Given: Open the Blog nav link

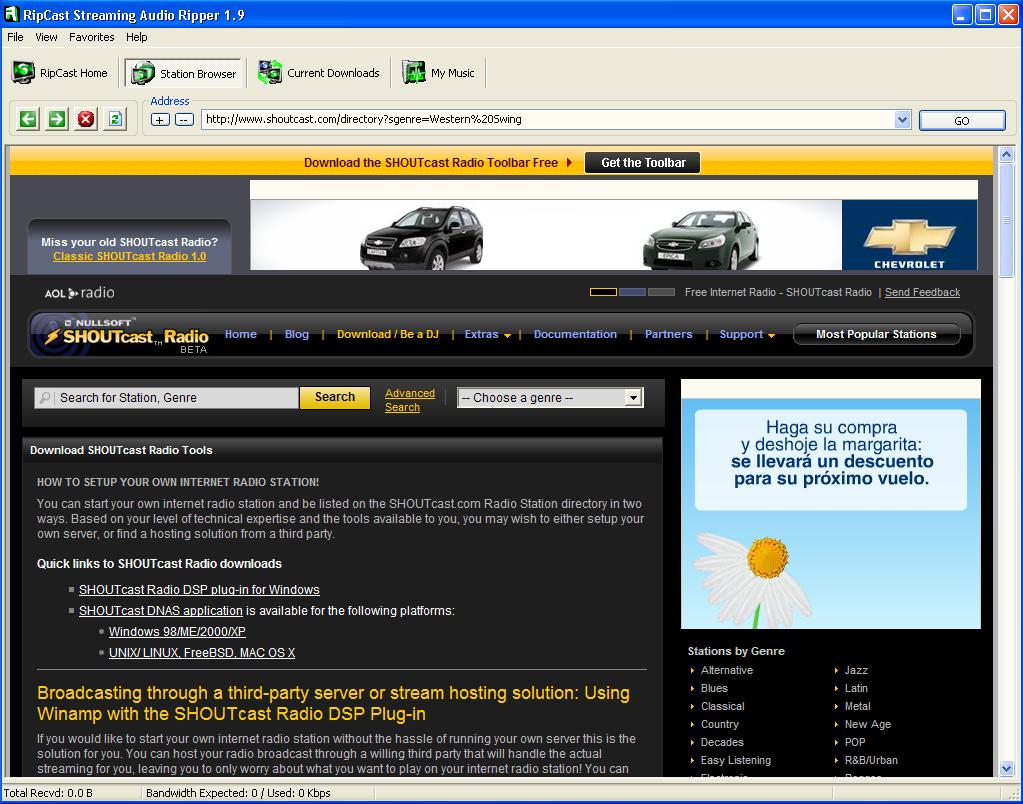Looking at the screenshot, I should pyautogui.click(x=296, y=334).
